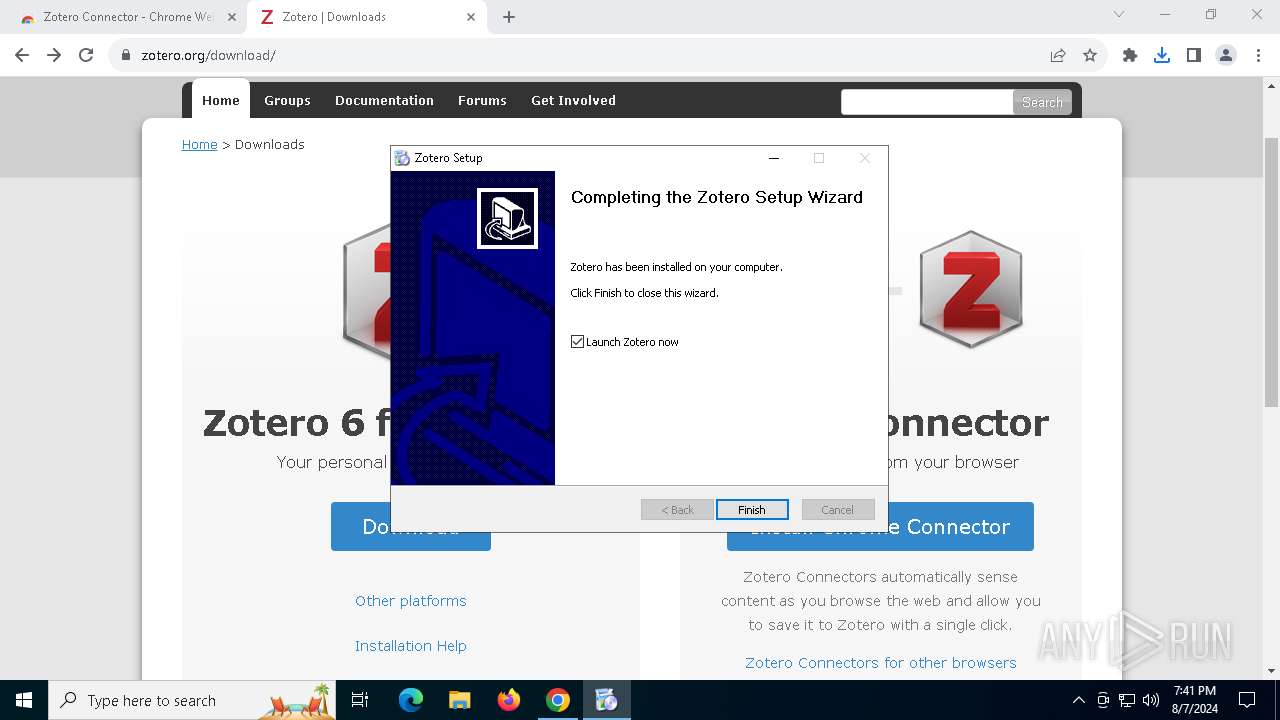Click the Windows taskbar search box
This screenshot has height=720, width=1280.
pos(193,700)
